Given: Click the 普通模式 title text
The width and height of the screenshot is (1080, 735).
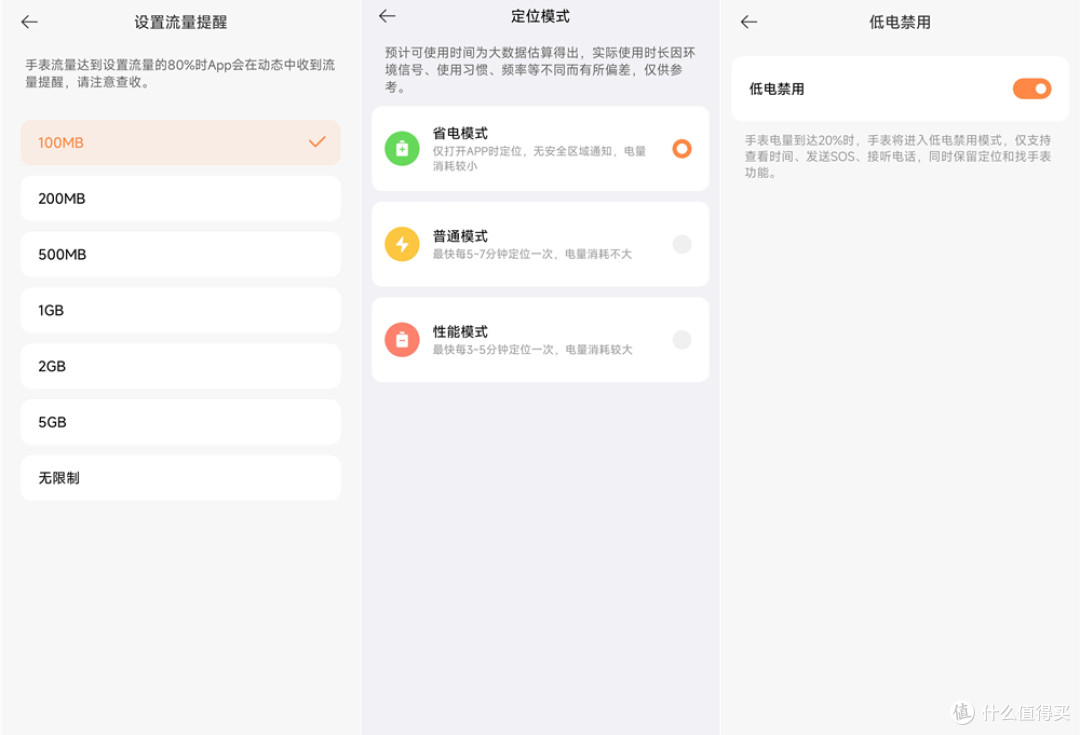Looking at the screenshot, I should (x=460, y=236).
